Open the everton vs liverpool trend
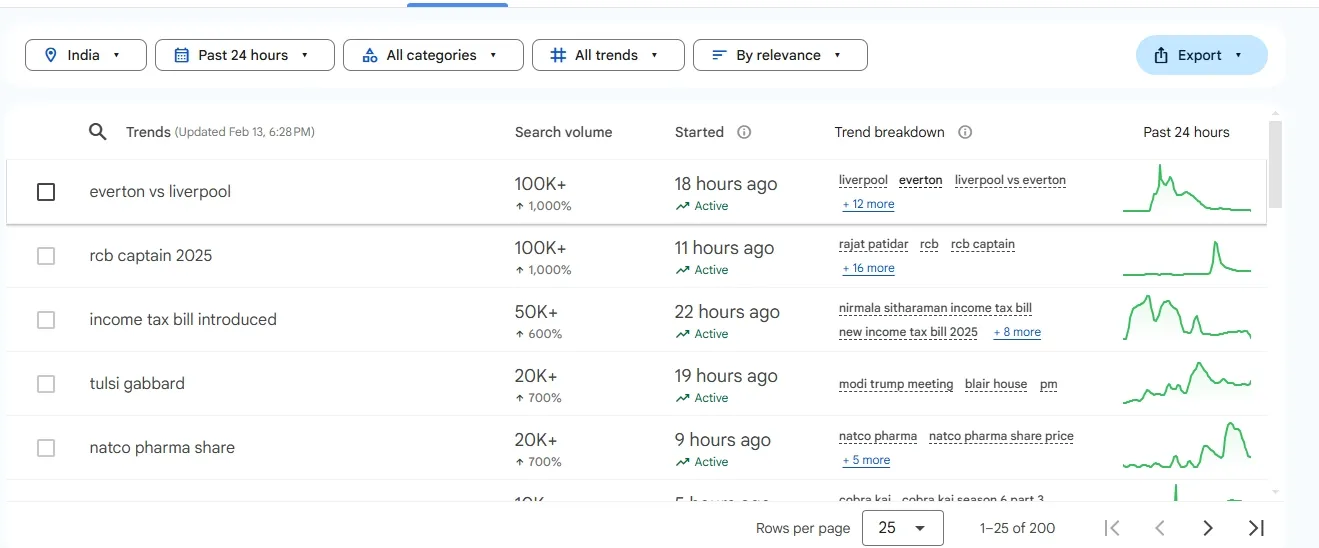1319x548 pixels. [160, 192]
